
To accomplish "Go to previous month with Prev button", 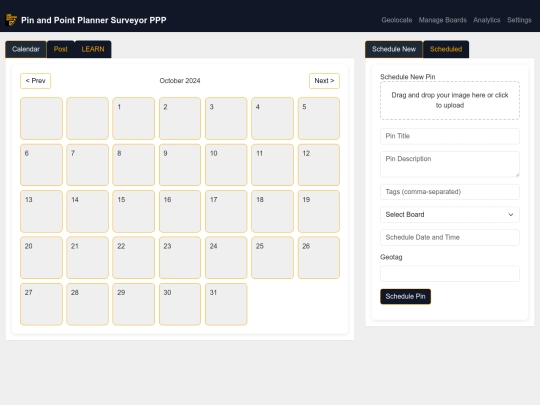I will coord(35,81).
